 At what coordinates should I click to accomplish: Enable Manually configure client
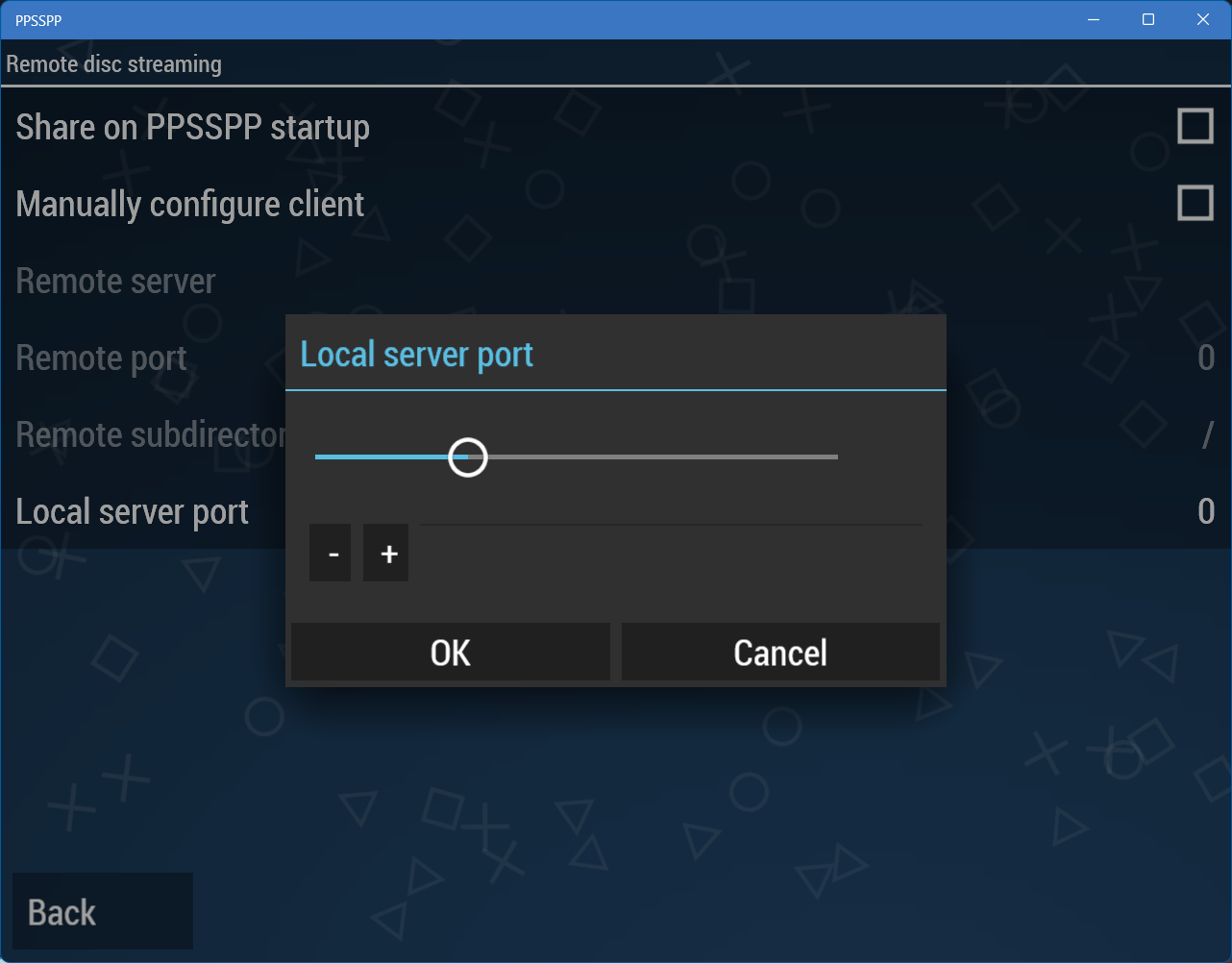point(1196,203)
